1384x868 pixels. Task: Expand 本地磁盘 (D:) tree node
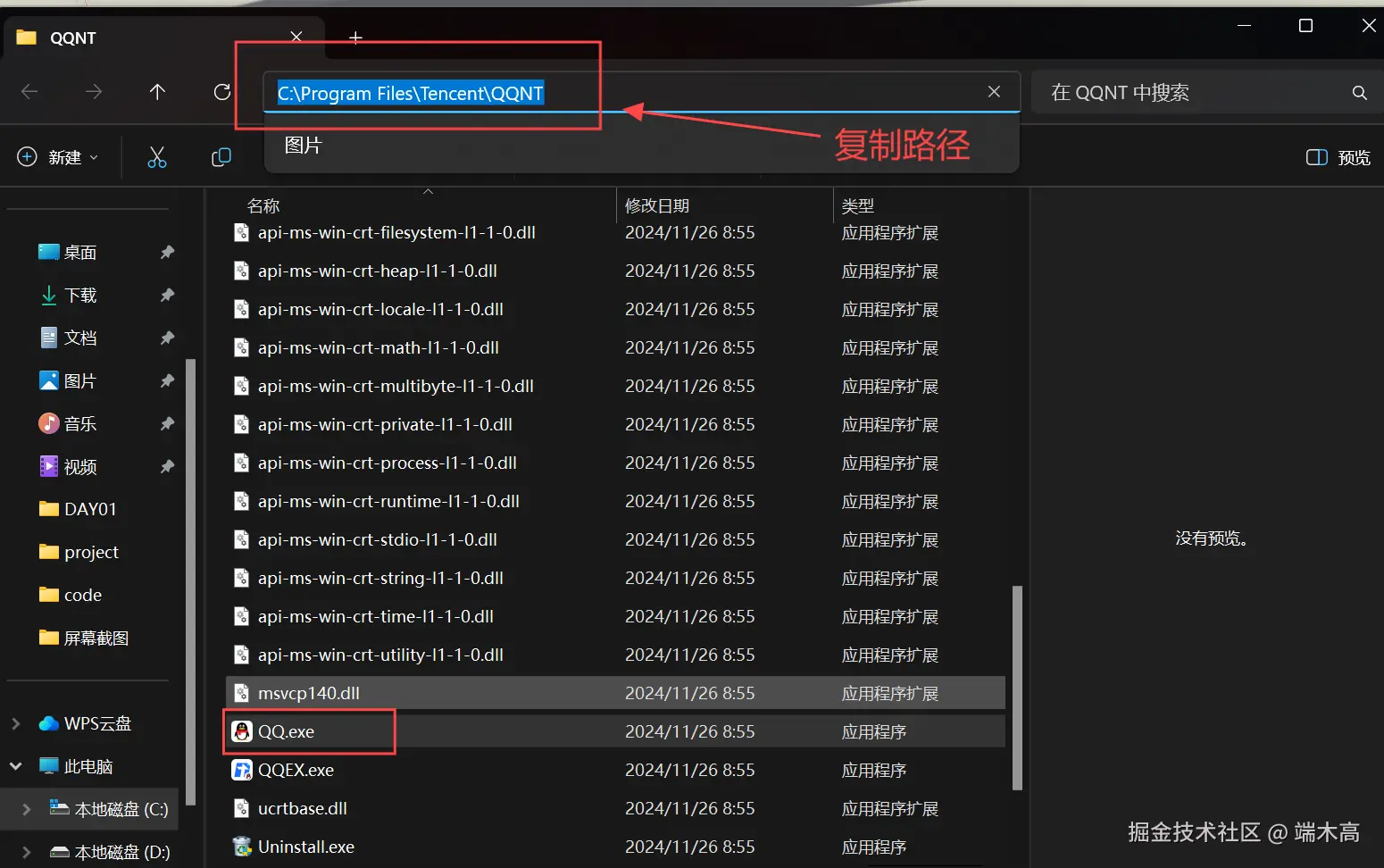(26, 853)
